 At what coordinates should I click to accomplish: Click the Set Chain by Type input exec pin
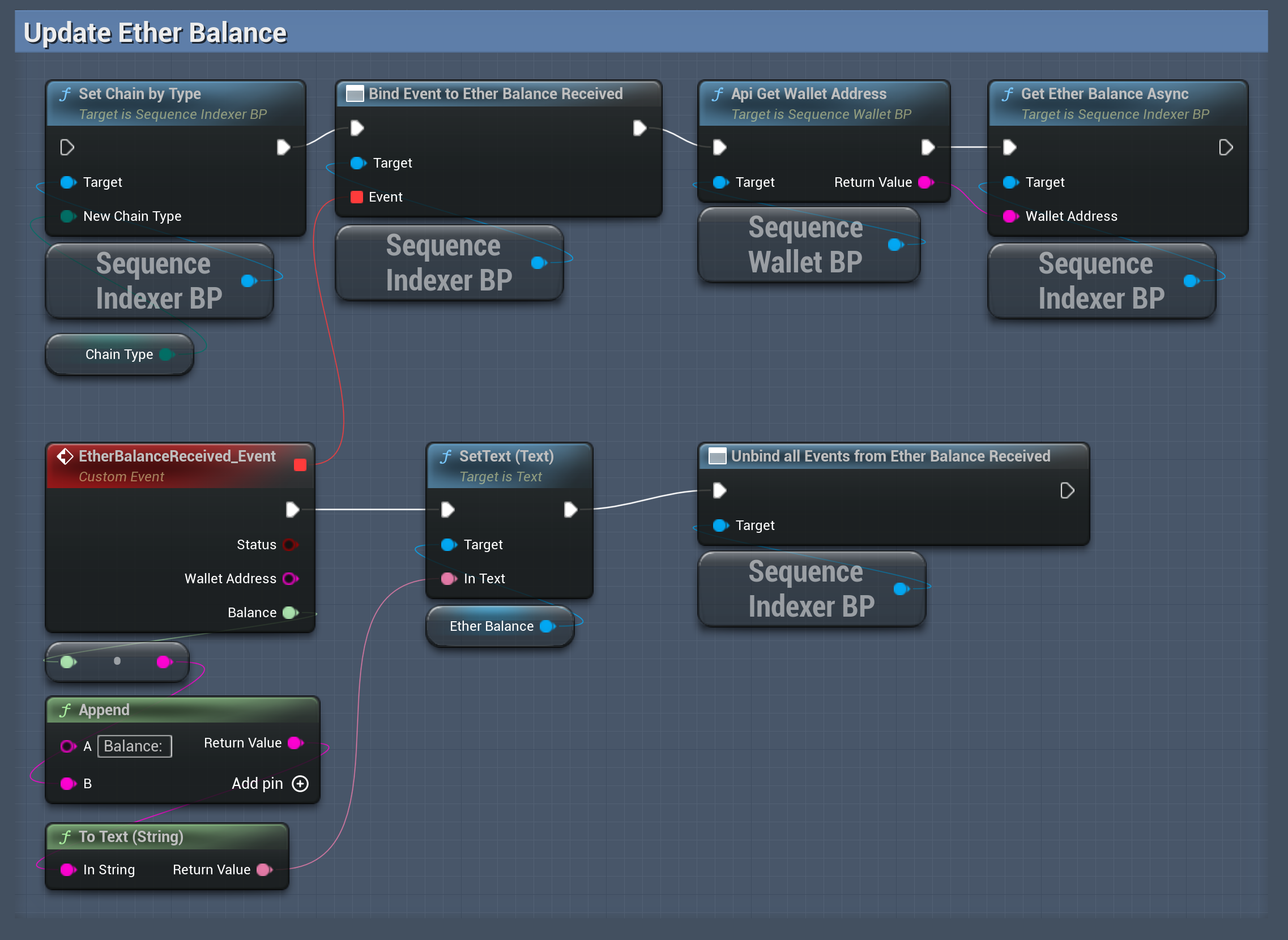tap(67, 147)
